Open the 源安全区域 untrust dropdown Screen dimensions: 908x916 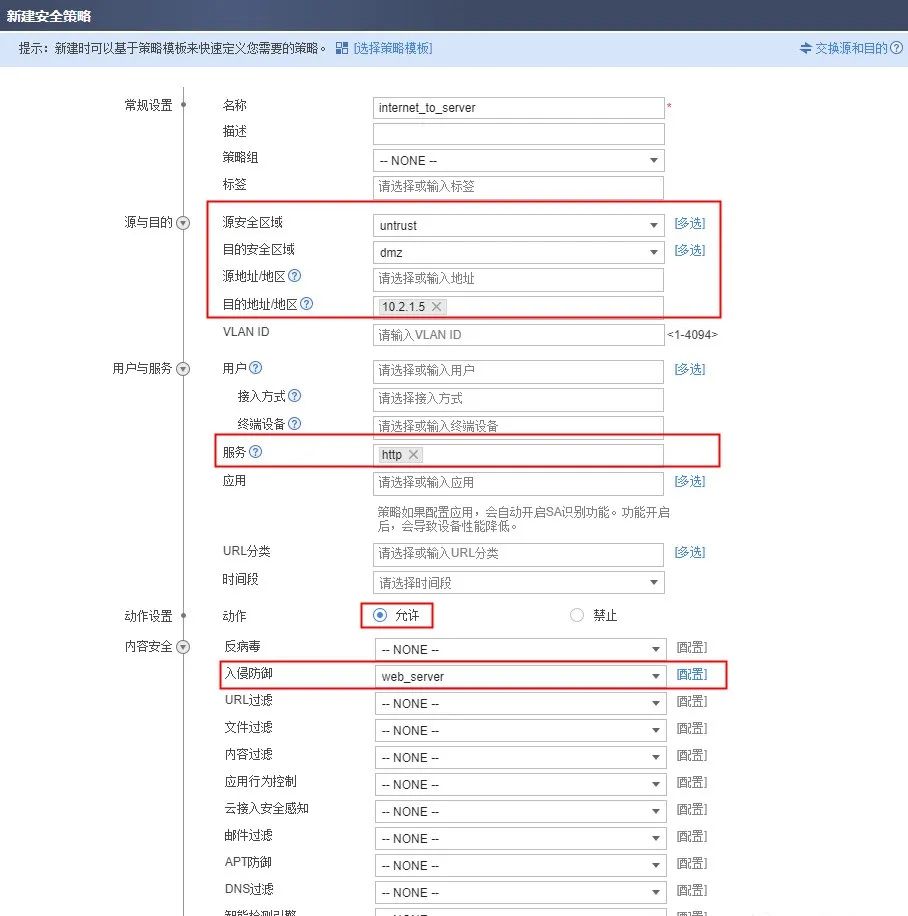[518, 225]
